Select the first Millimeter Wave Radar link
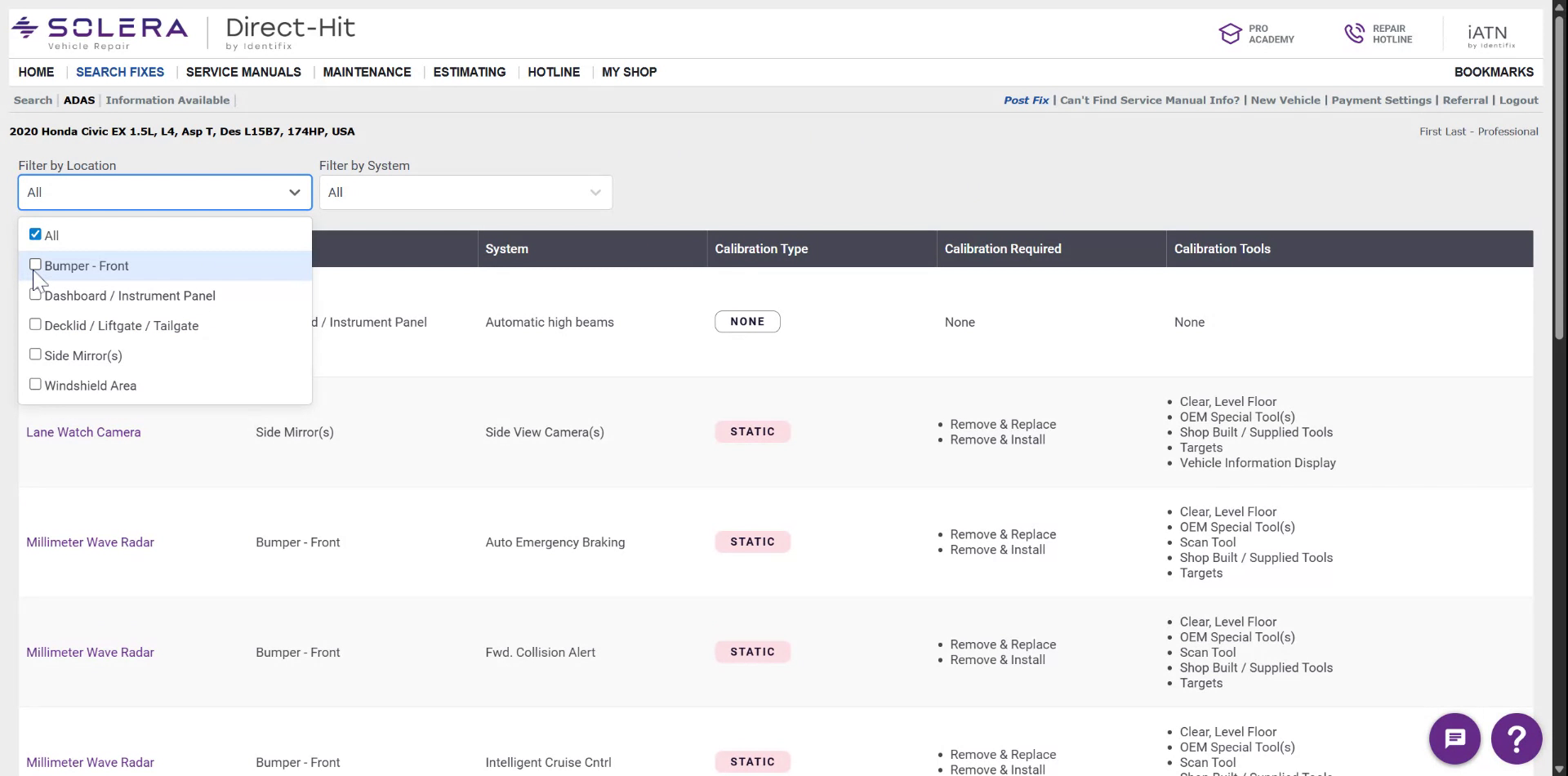 pyautogui.click(x=90, y=542)
